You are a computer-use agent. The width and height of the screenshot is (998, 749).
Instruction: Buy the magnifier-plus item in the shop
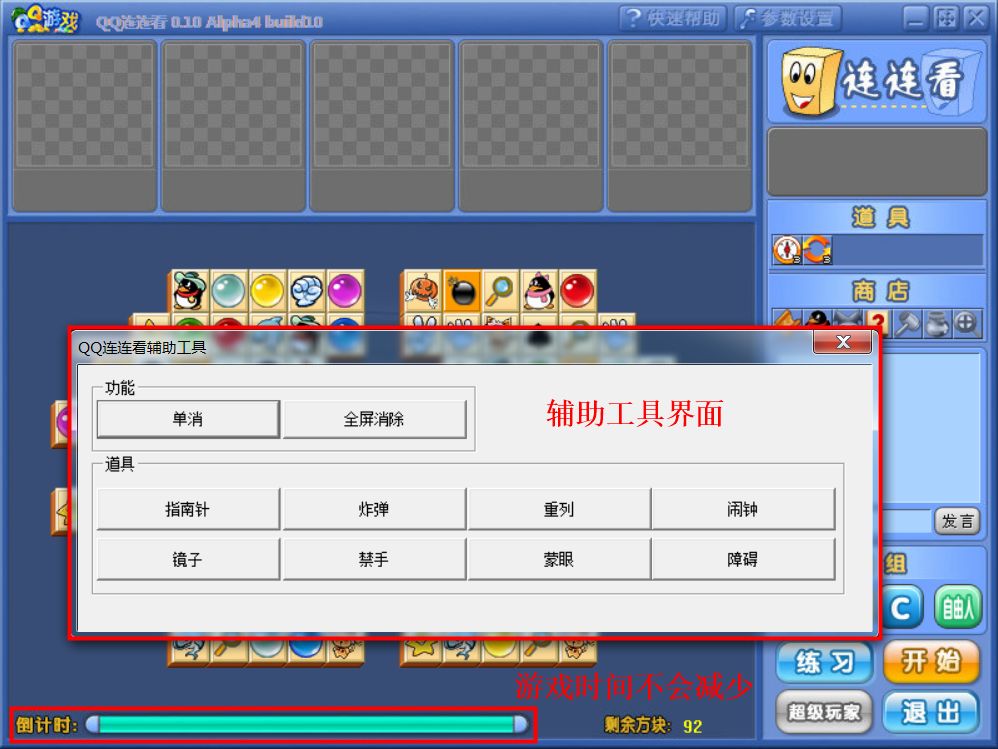pyautogui.click(x=966, y=324)
